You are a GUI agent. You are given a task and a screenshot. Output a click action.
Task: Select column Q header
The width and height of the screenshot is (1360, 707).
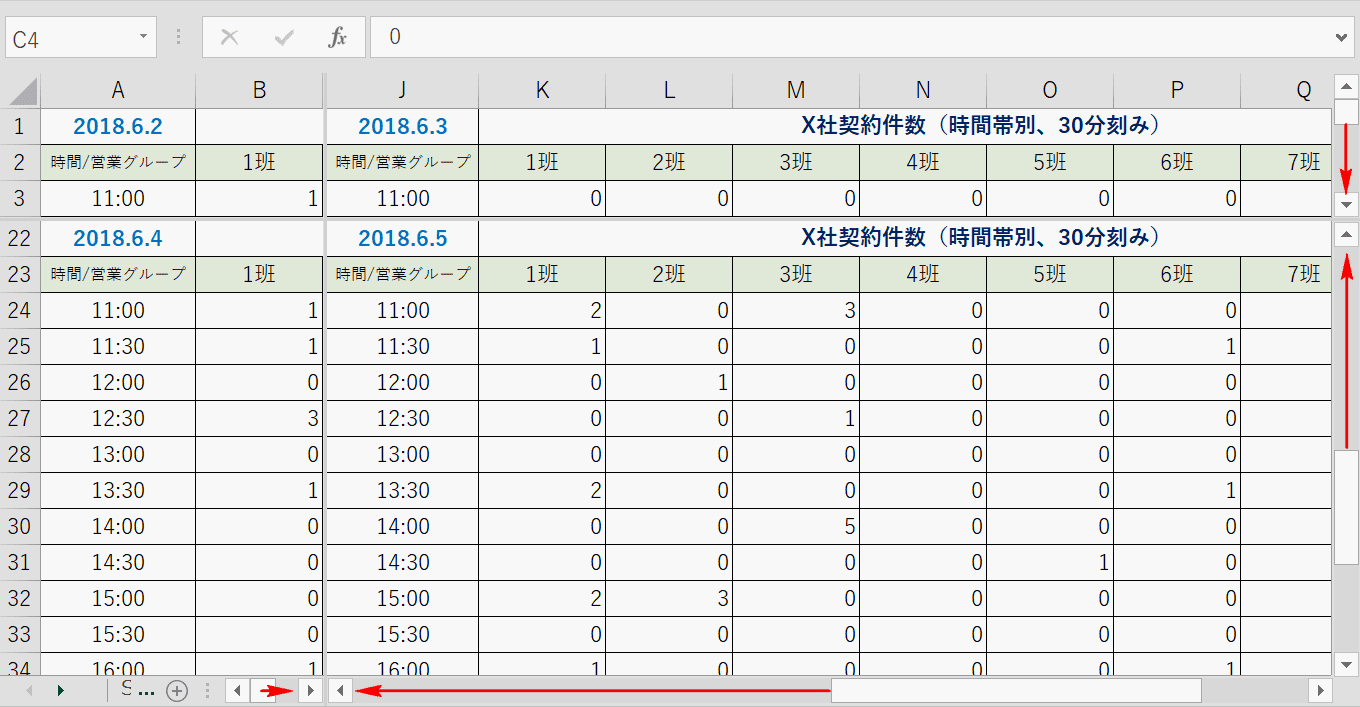coord(1286,90)
